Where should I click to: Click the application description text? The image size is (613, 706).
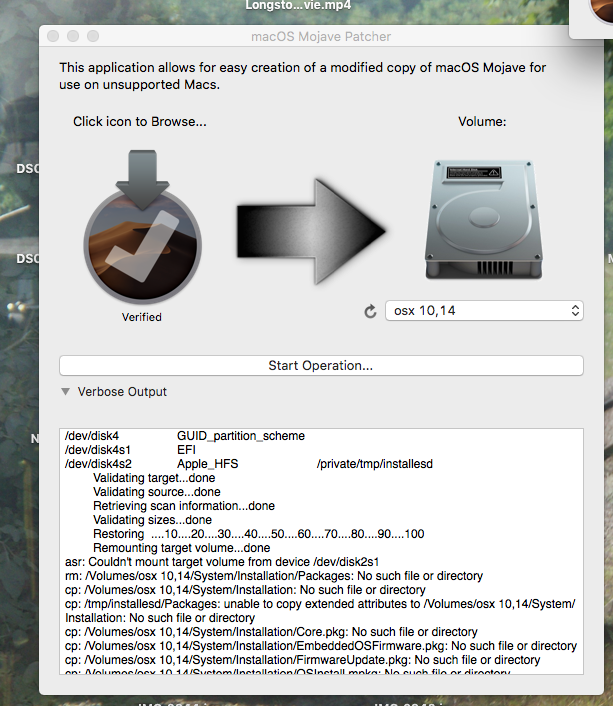(x=302, y=76)
